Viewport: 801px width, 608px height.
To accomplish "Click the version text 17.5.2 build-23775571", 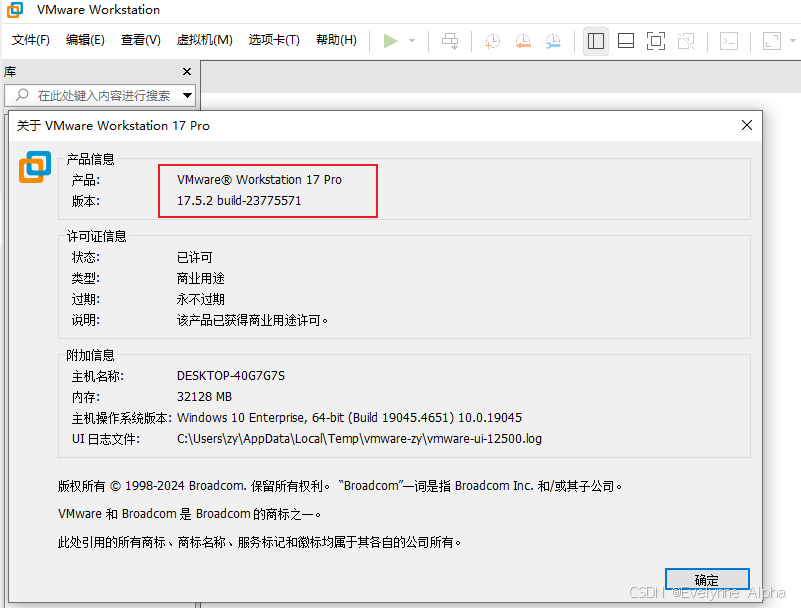I will (239, 201).
